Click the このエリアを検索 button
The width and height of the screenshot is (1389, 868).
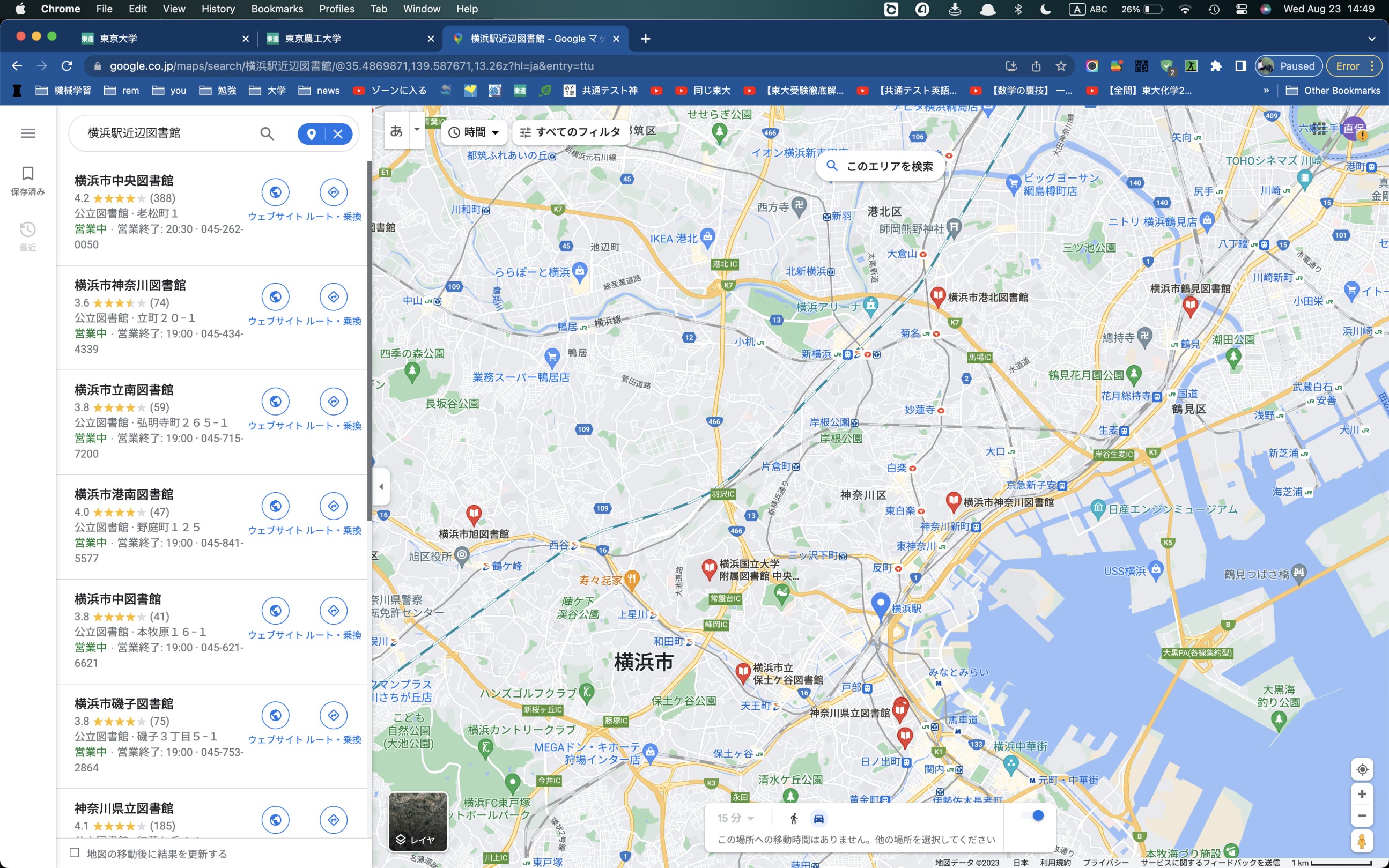tap(880, 167)
